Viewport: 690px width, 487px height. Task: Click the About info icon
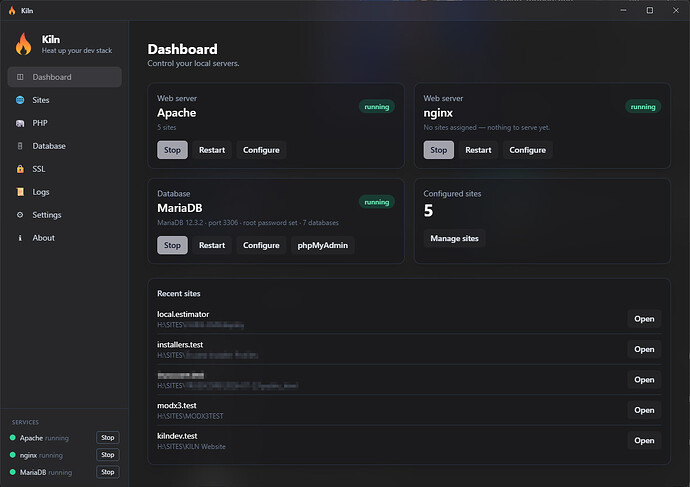point(20,238)
